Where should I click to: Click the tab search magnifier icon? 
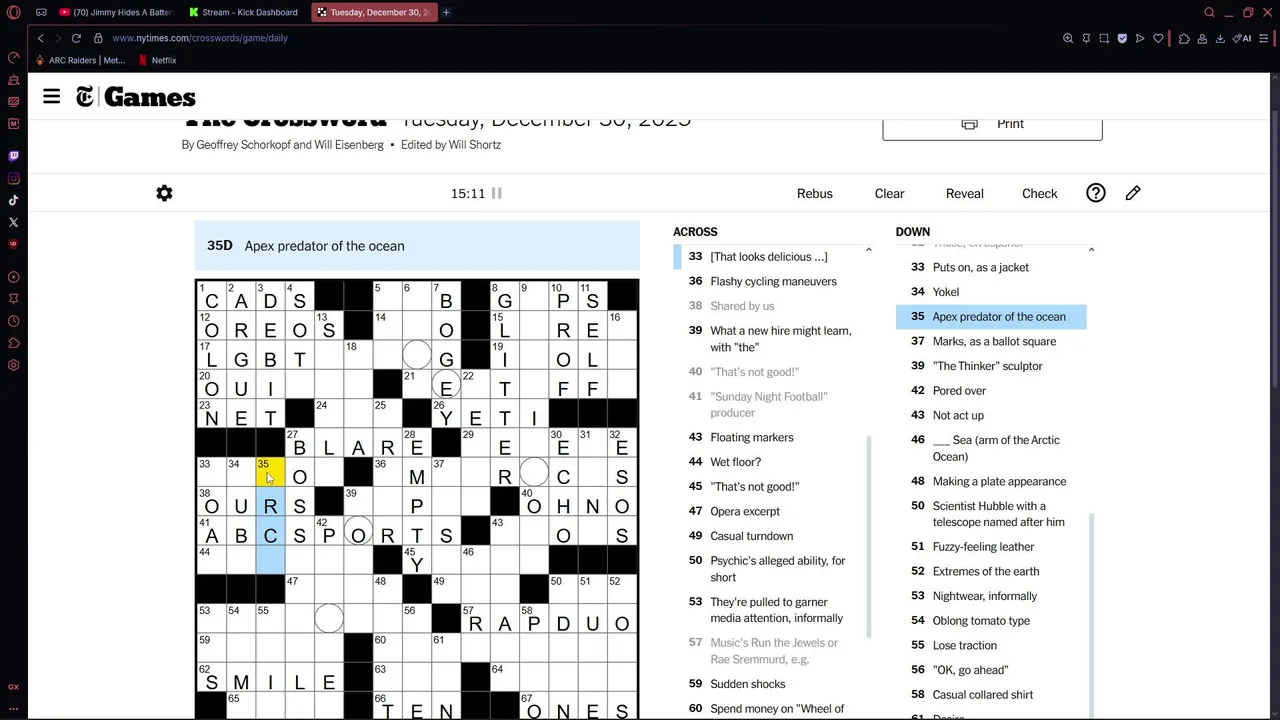[1209, 12]
